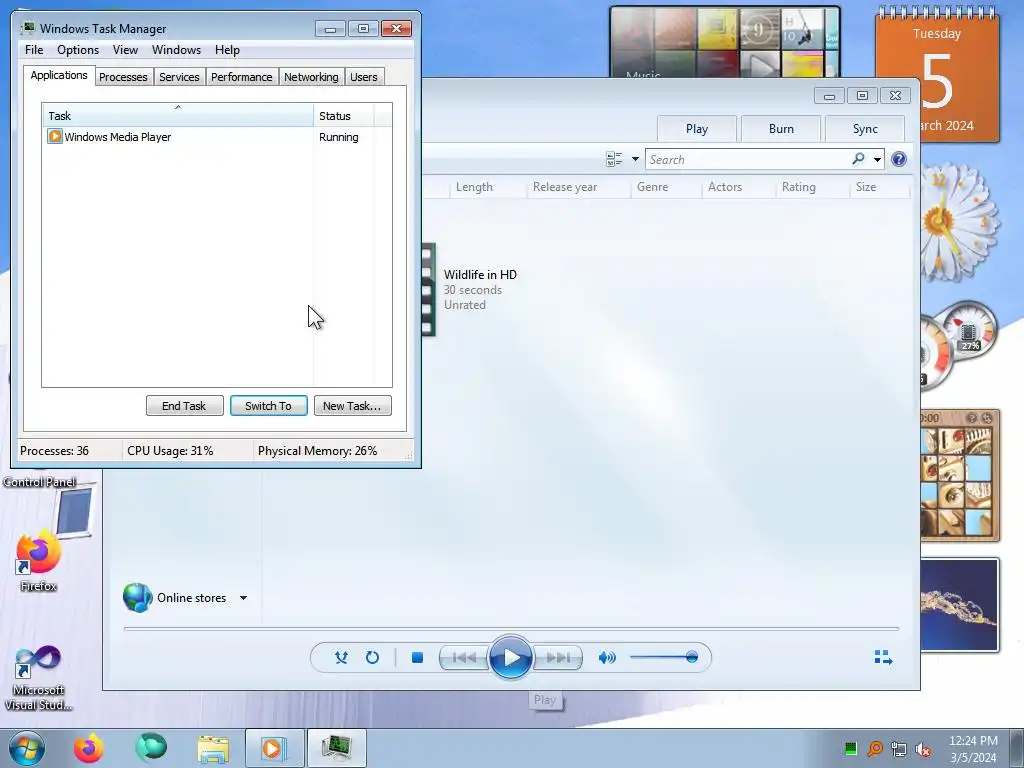Image resolution: width=1024 pixels, height=768 pixels.
Task: Switch to the Networking tab
Action: pos(311,77)
